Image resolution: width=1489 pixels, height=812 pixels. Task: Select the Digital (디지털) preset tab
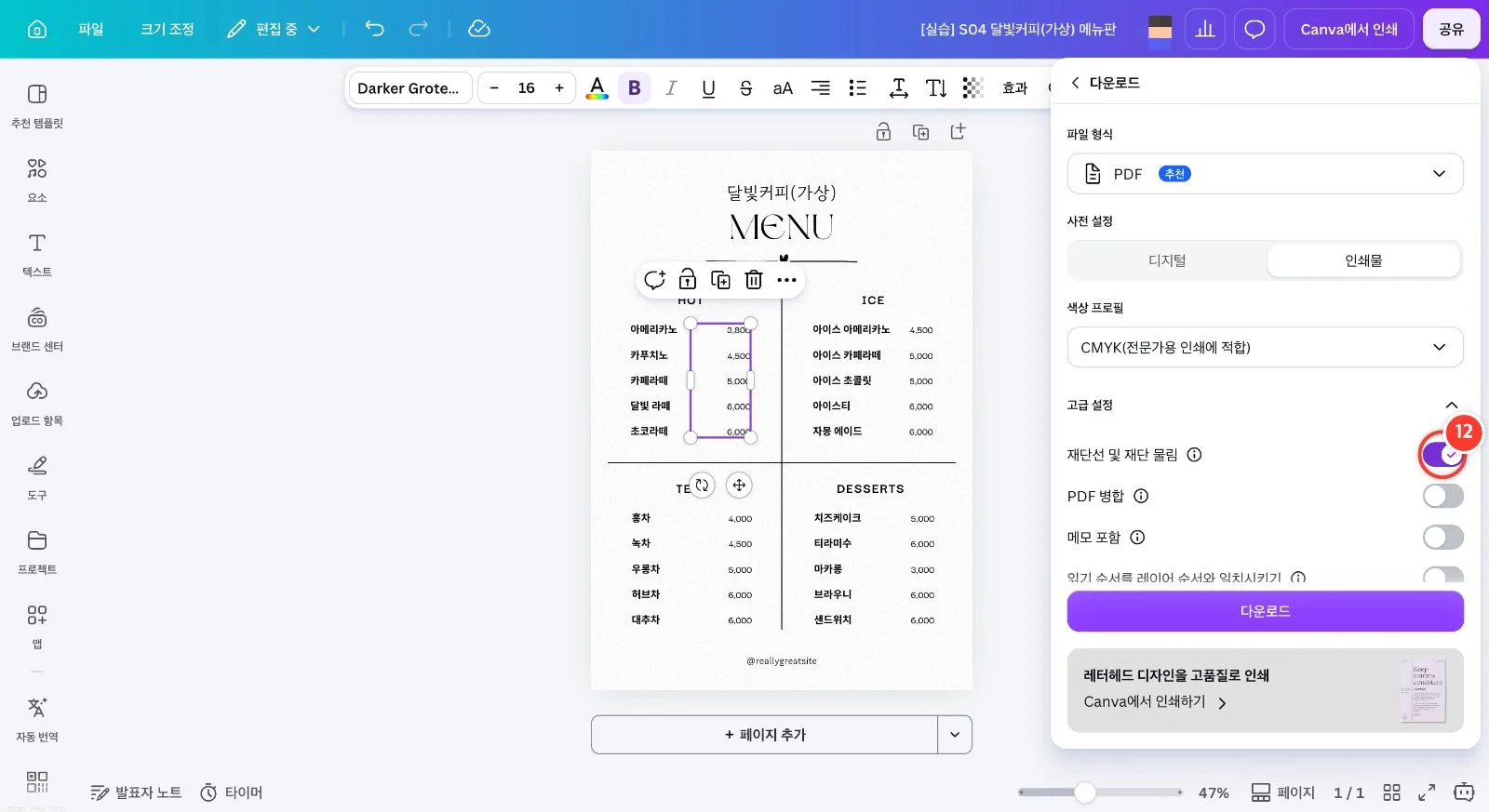tap(1167, 260)
